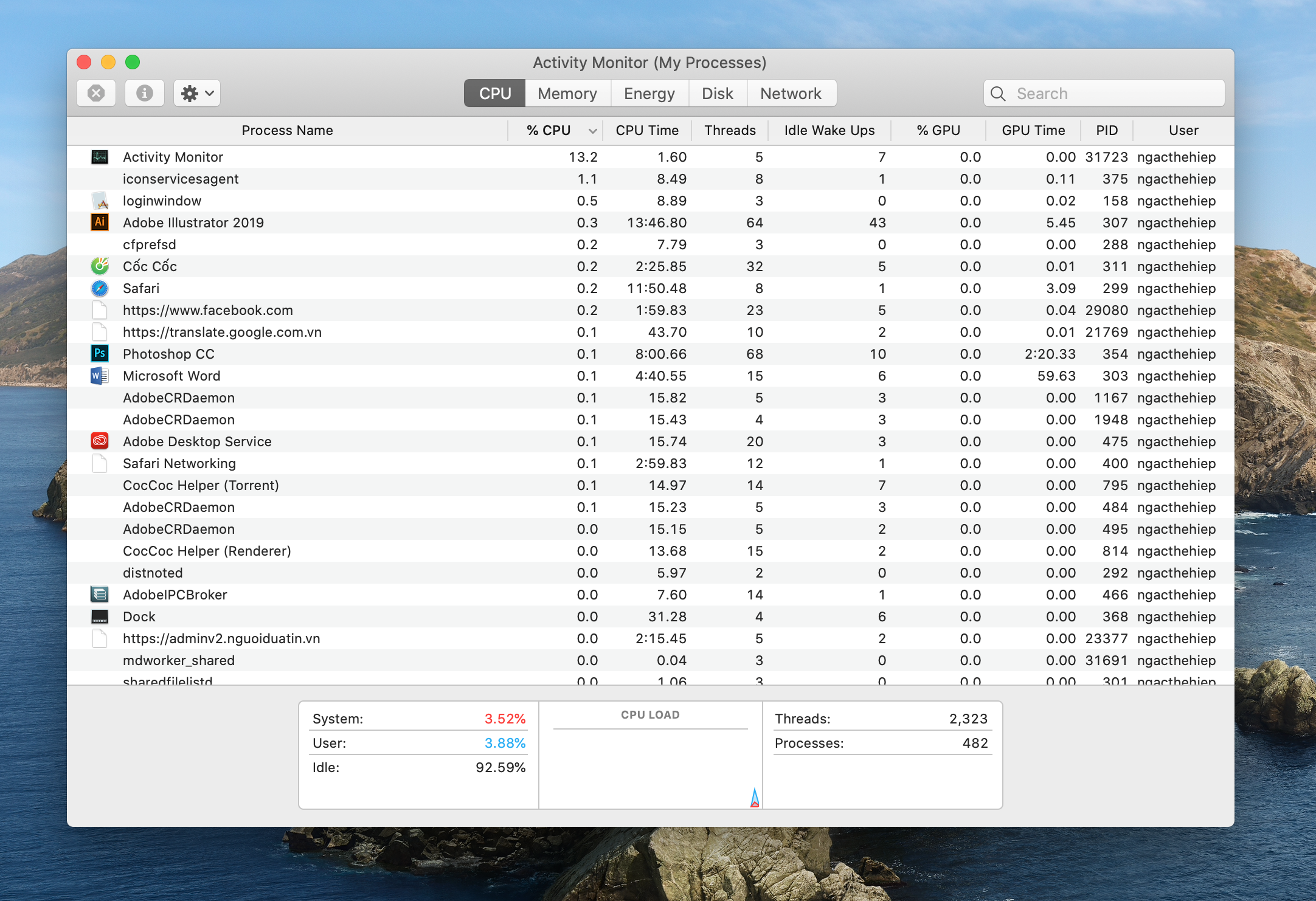Click the adminv2.nguoiduatin.vn document icon
The image size is (1316, 901).
[x=100, y=638]
